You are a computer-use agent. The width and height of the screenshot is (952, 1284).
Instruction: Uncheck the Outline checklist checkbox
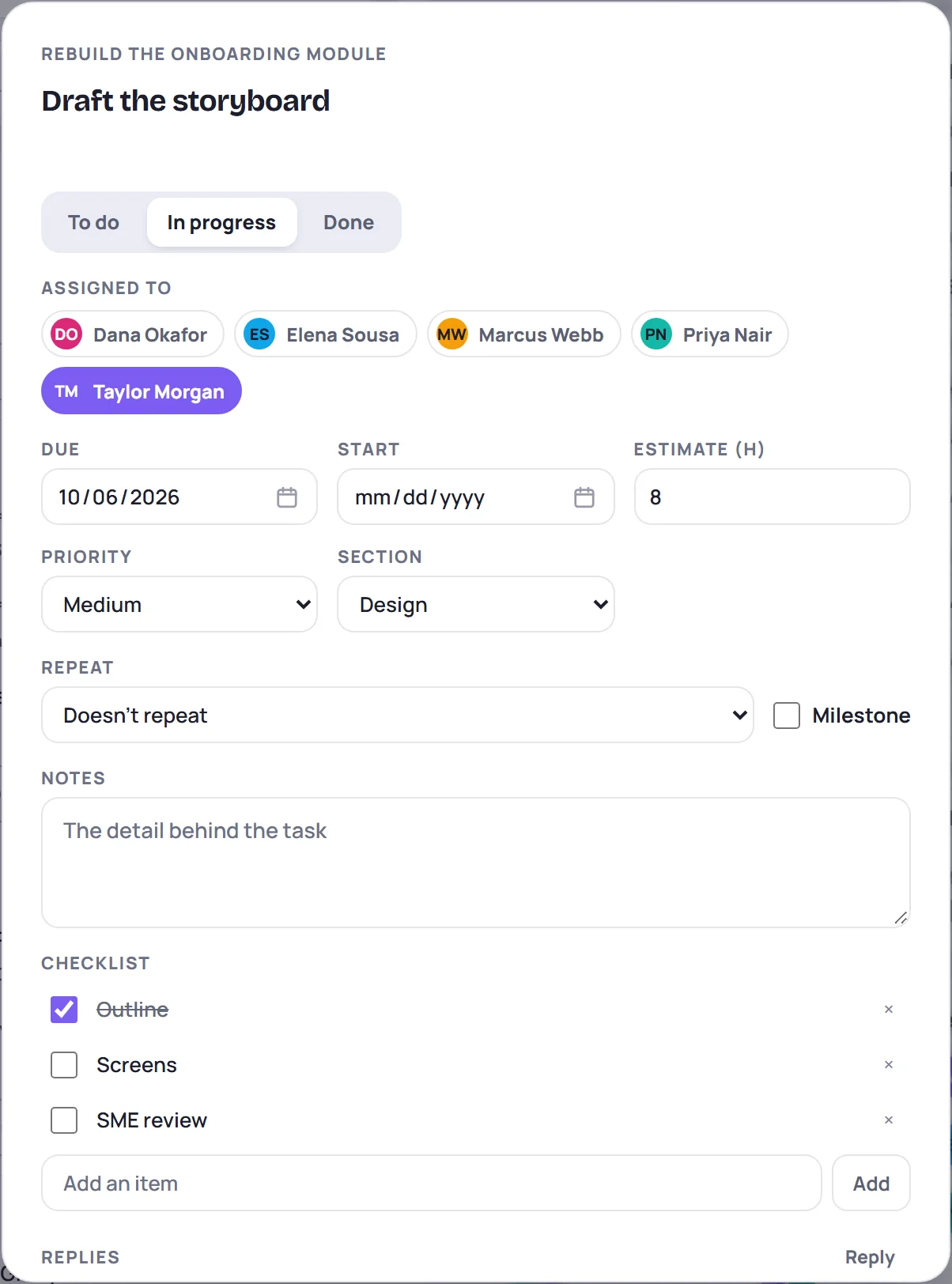64,1010
